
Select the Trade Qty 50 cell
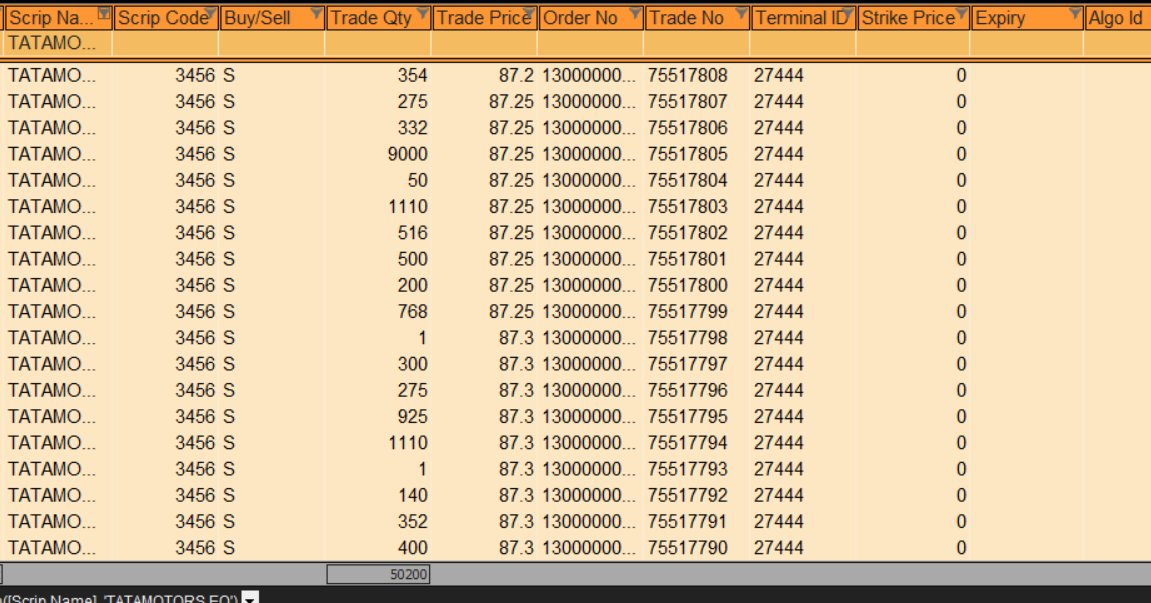[x=378, y=181]
